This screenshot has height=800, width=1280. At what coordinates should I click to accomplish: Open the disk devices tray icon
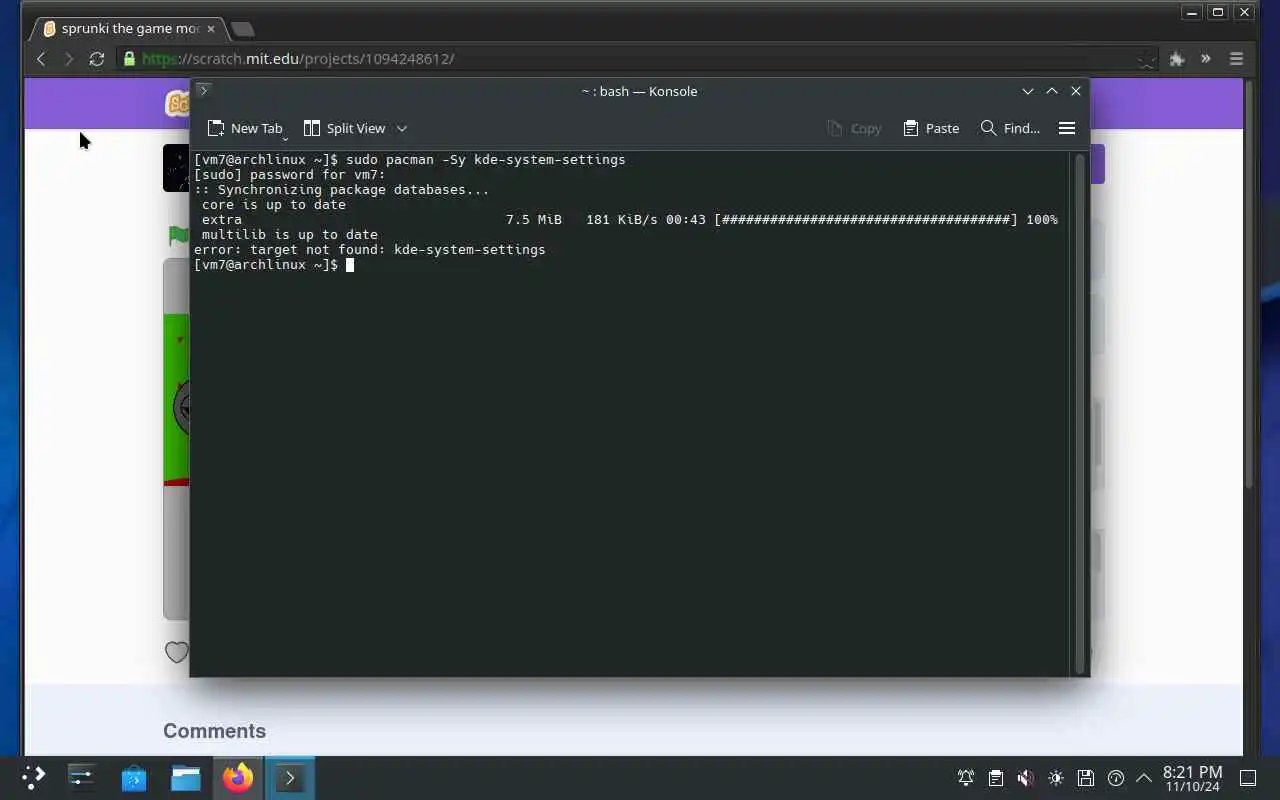coord(1086,778)
